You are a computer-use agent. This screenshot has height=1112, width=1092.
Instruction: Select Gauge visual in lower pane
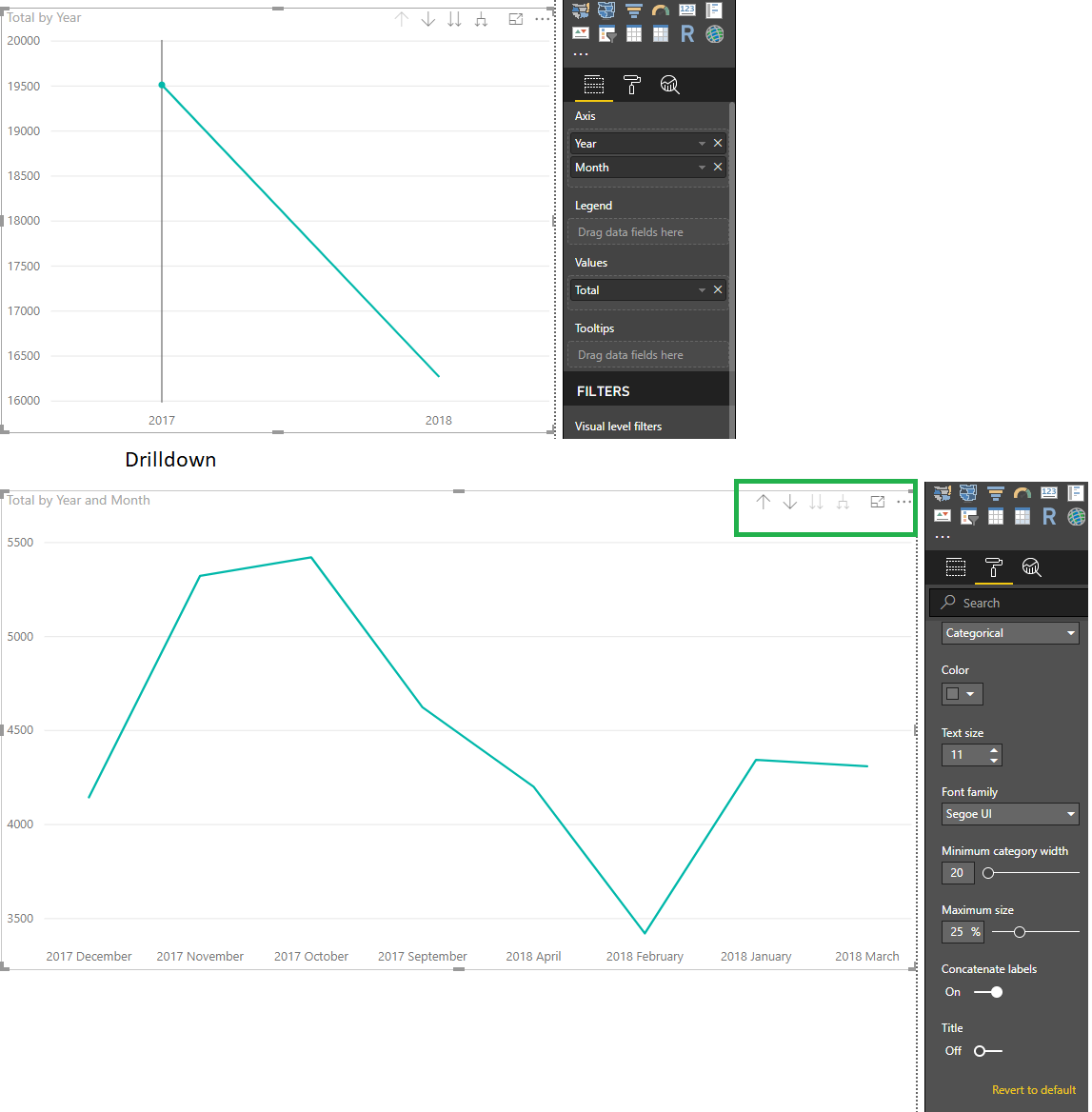1022,493
